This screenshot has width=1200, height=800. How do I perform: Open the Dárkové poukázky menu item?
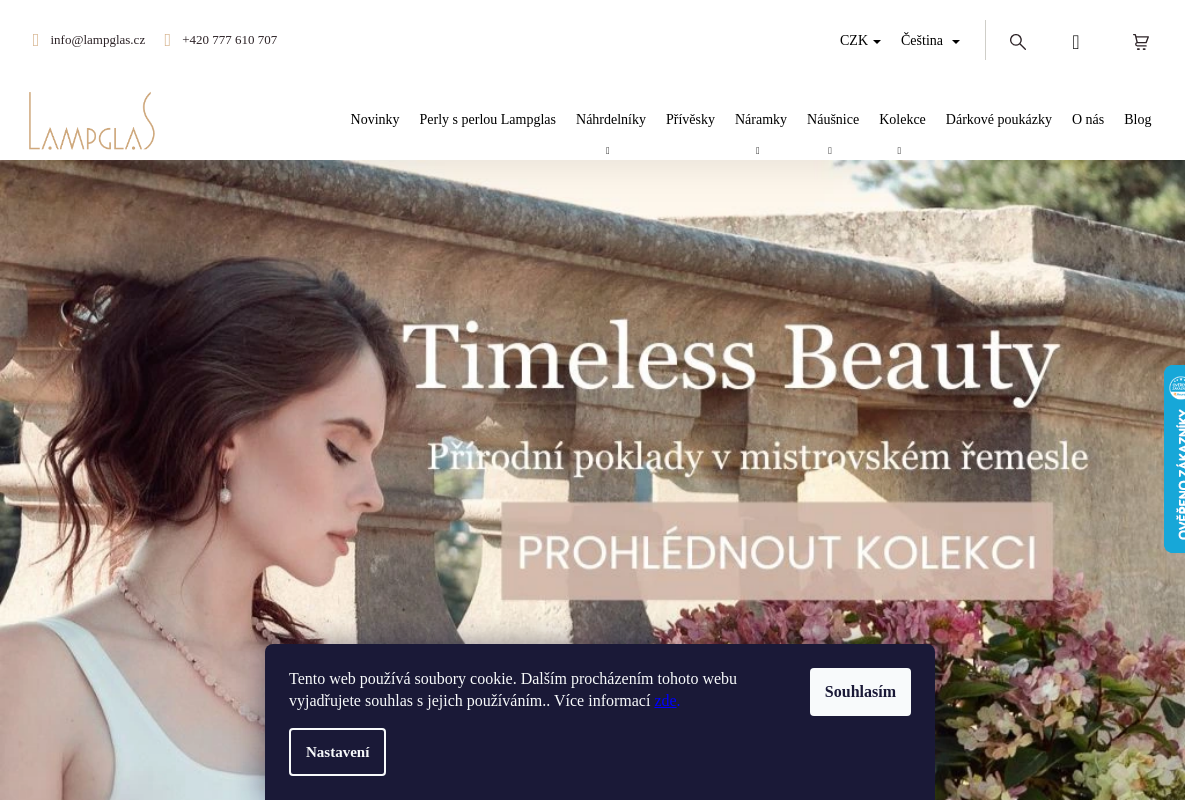point(999,120)
